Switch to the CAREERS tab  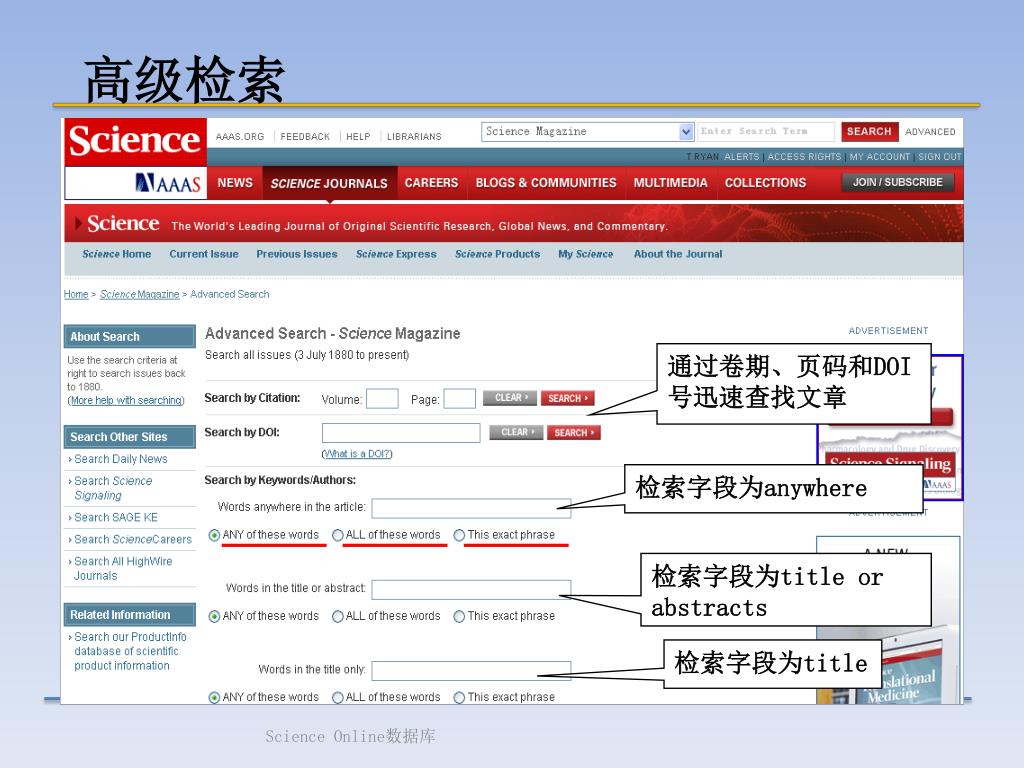coord(431,183)
